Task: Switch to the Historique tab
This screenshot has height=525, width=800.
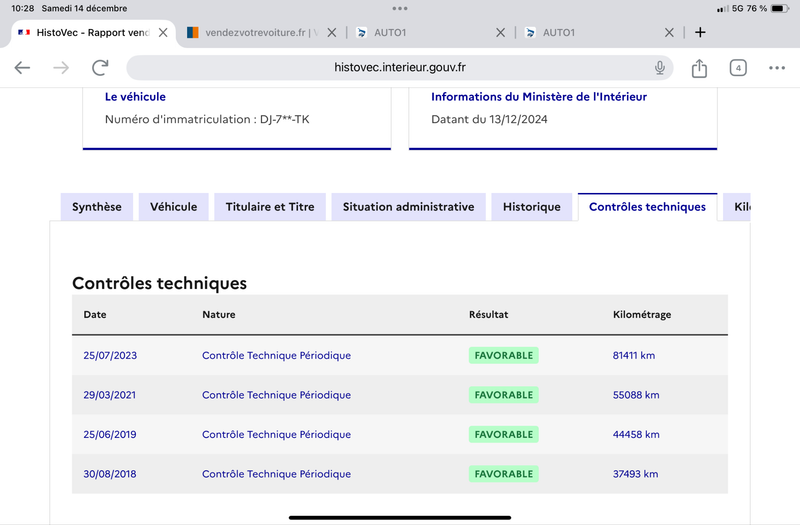Action: [532, 207]
